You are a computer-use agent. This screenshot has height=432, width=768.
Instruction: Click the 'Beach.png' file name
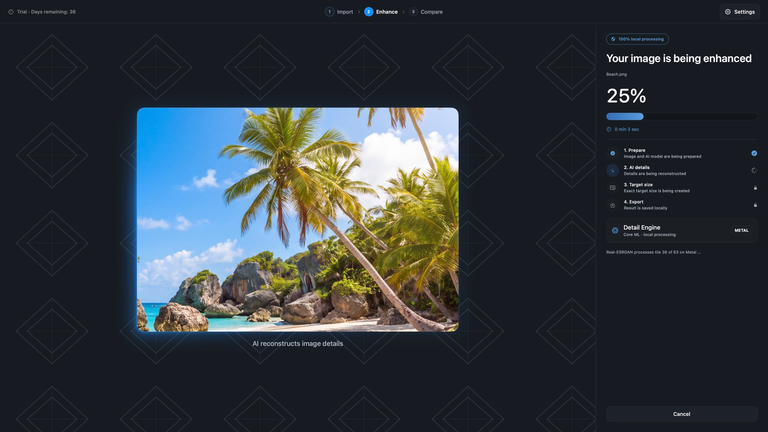coord(616,74)
